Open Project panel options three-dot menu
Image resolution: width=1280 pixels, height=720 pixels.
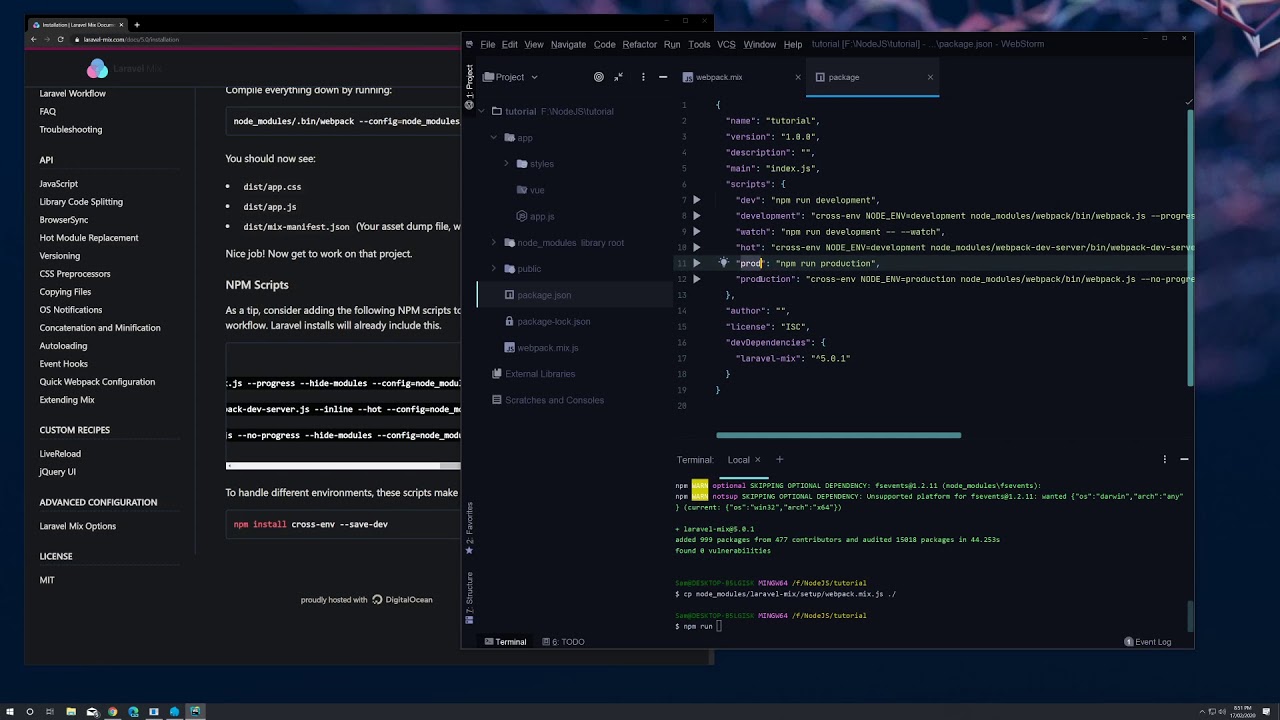click(x=643, y=77)
